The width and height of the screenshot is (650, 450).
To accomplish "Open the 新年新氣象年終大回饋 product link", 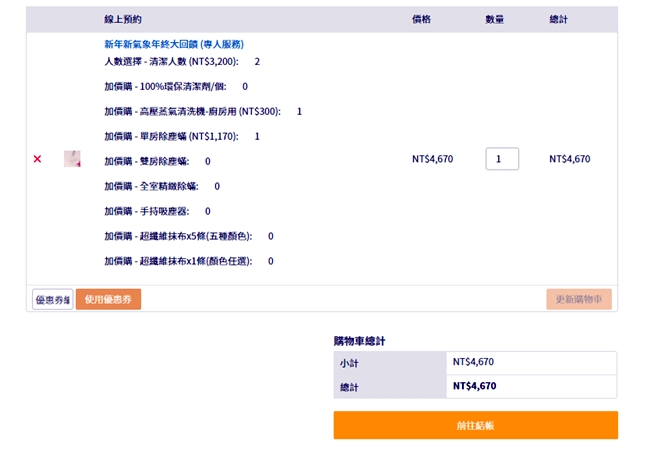I will point(174,44).
